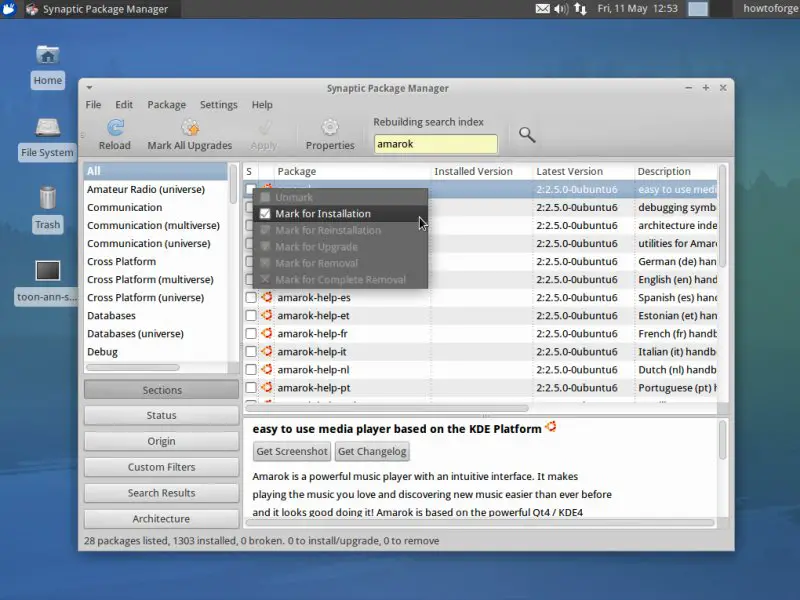Click the Get Screenshot button
Image resolution: width=800 pixels, height=600 pixels.
tap(292, 452)
